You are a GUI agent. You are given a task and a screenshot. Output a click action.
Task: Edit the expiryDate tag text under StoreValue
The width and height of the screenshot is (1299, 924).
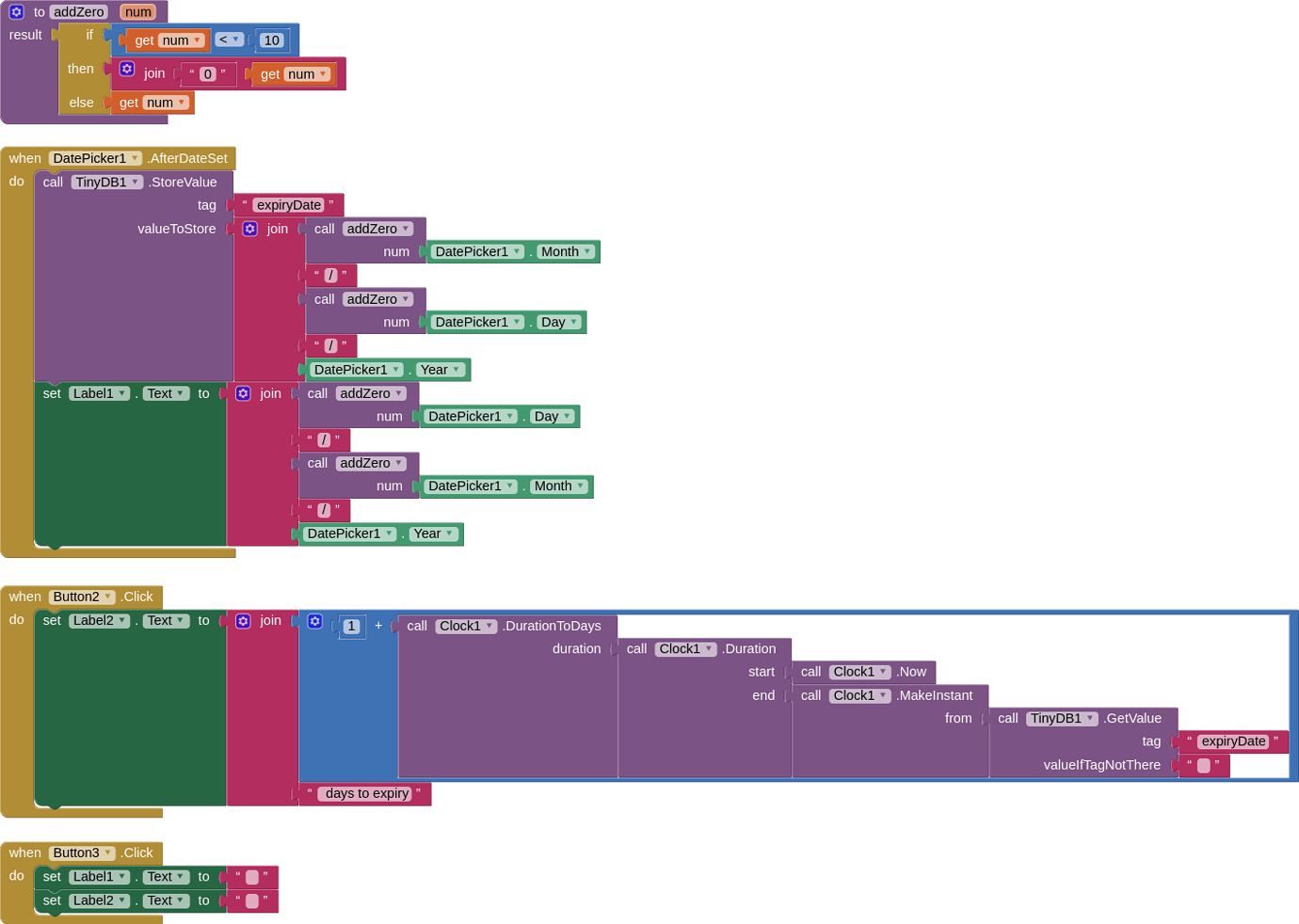tap(289, 205)
